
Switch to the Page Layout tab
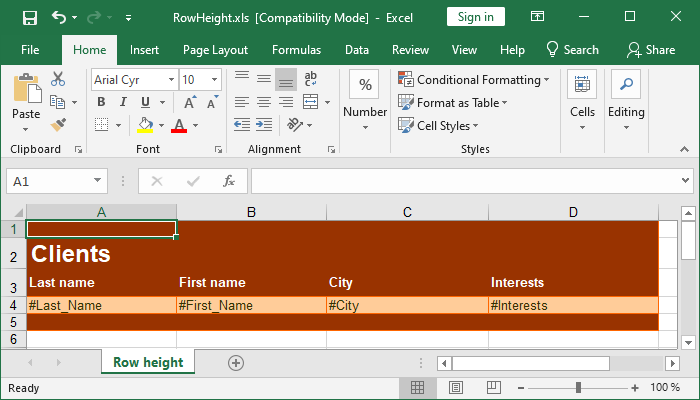[215, 50]
